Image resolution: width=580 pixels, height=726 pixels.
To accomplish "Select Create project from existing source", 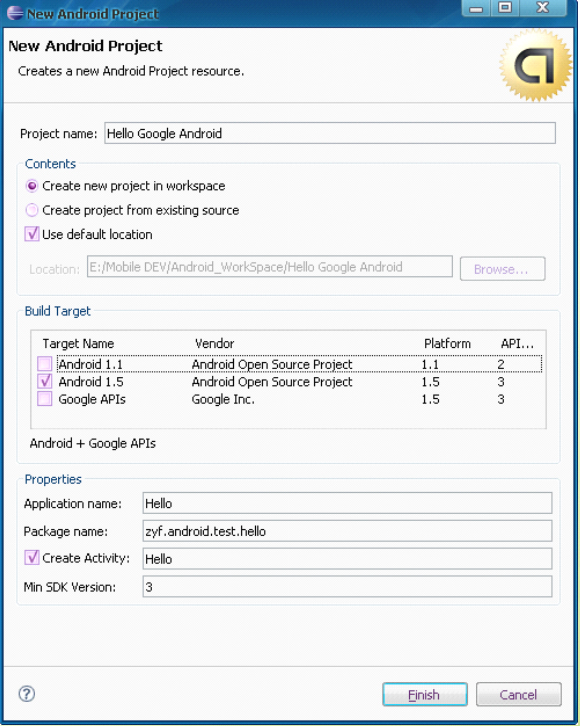I will tap(31, 210).
